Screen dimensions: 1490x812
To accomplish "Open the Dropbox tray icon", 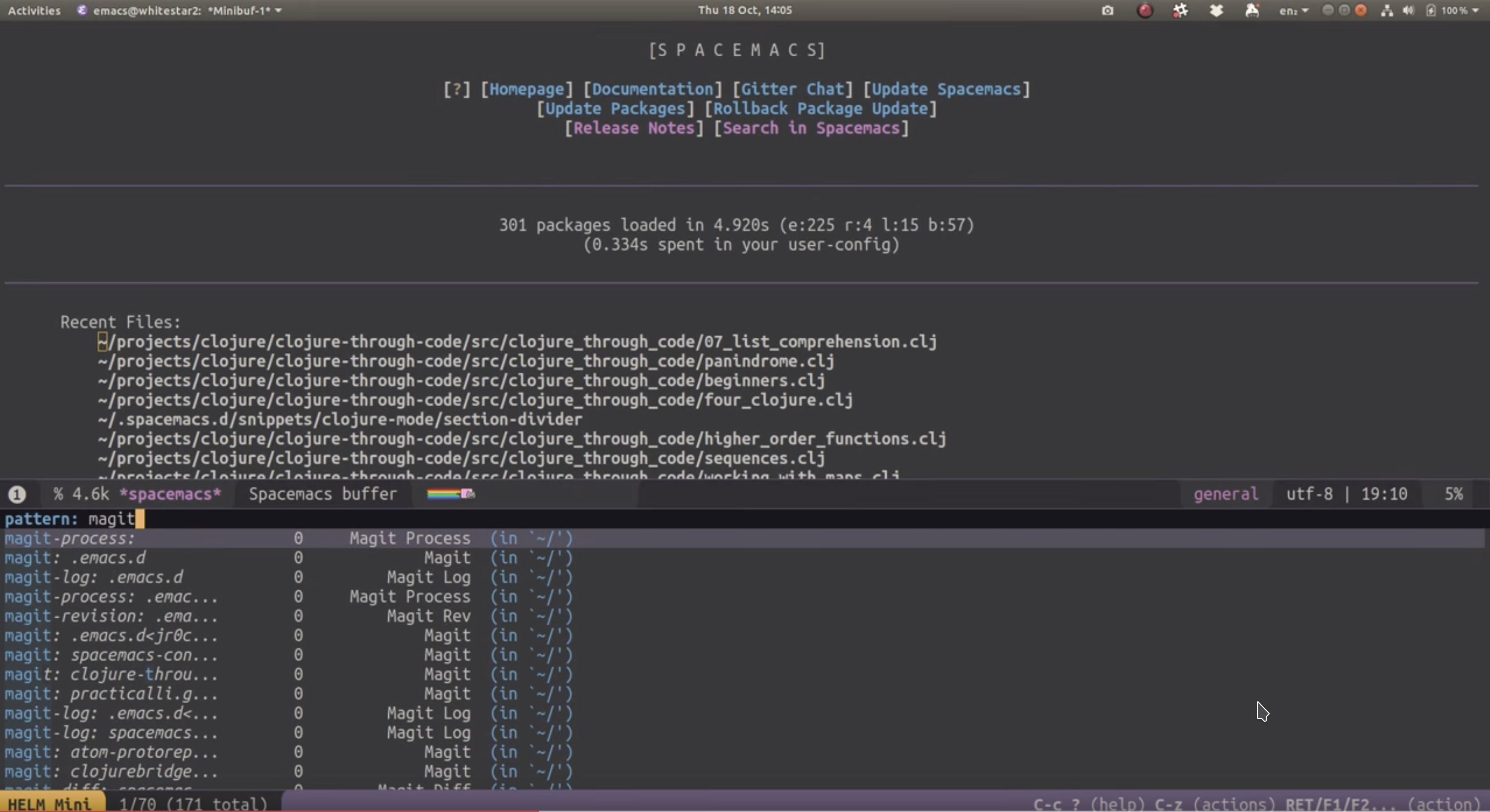I will [x=1216, y=10].
